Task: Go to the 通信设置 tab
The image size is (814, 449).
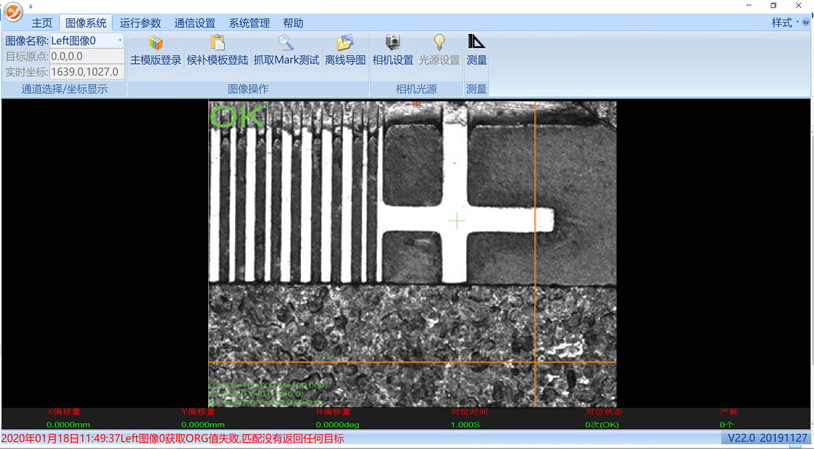Action: coord(194,23)
